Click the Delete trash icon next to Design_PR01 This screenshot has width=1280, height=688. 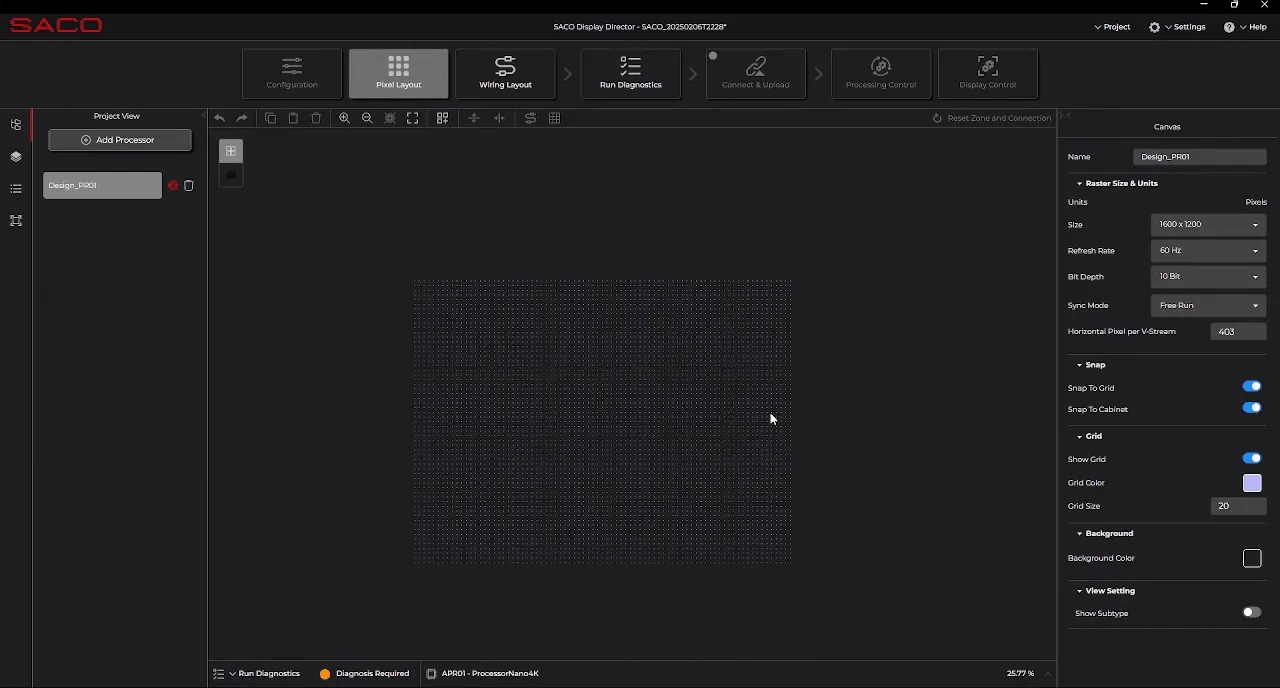click(x=189, y=185)
